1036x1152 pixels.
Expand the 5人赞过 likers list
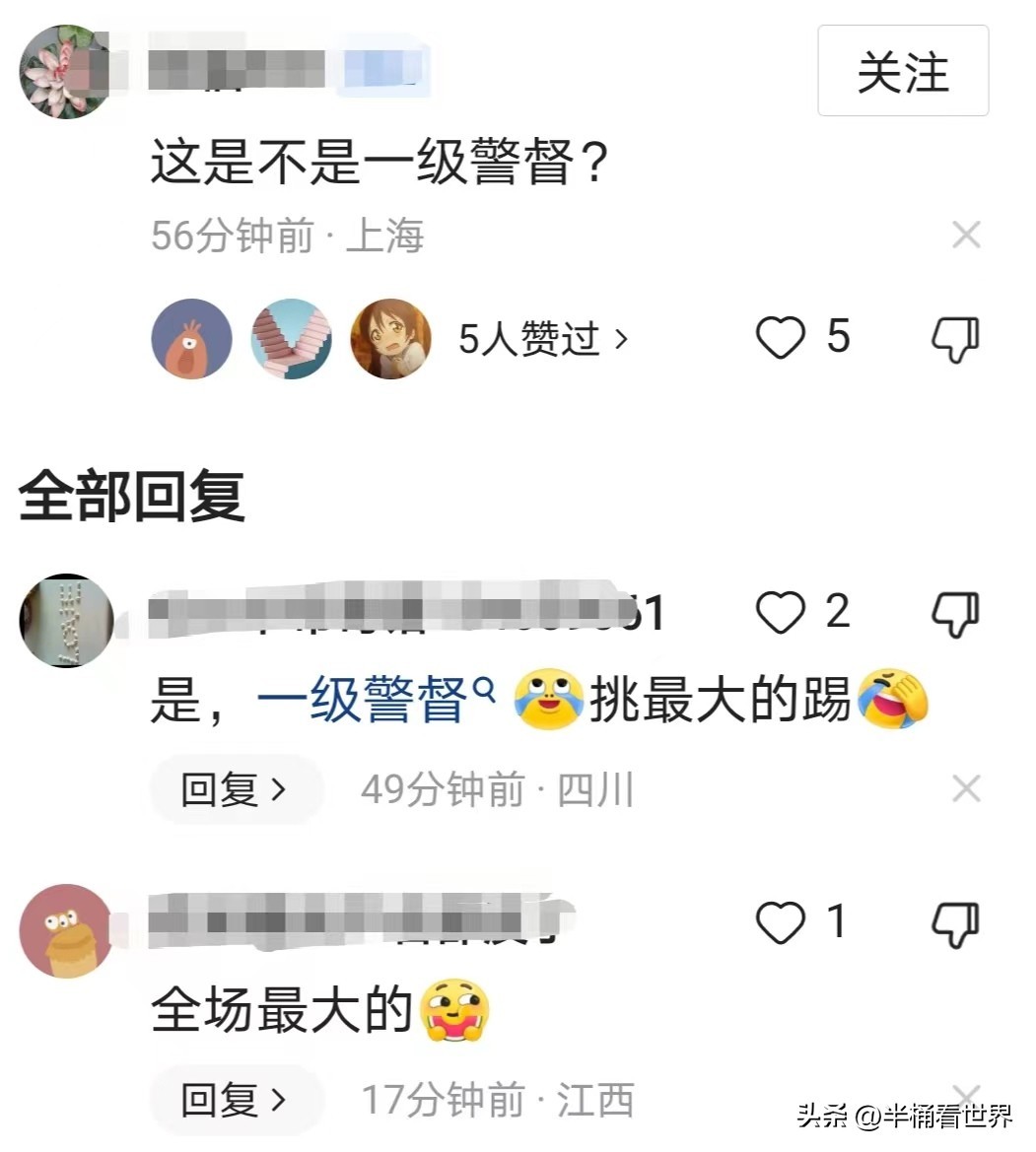click(543, 339)
